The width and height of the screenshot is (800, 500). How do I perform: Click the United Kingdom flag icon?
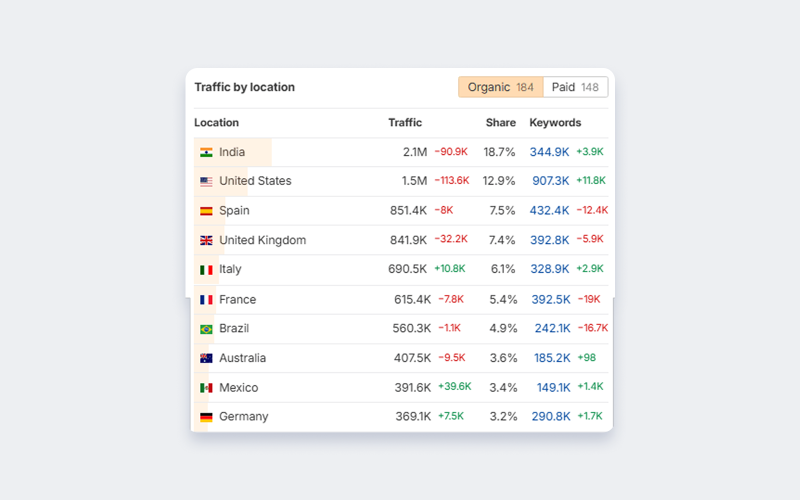click(206, 241)
